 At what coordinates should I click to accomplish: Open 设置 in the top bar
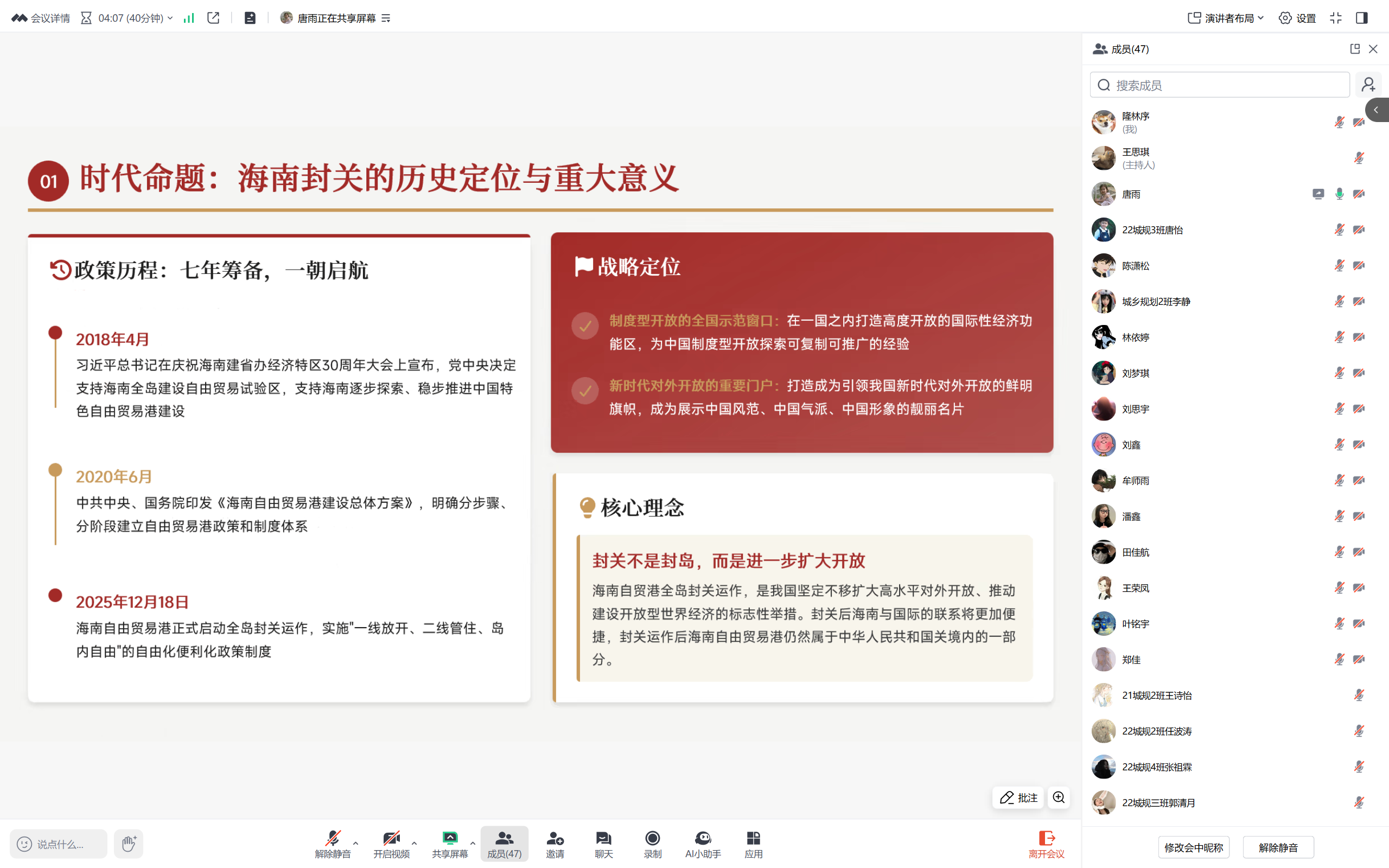[1298, 18]
